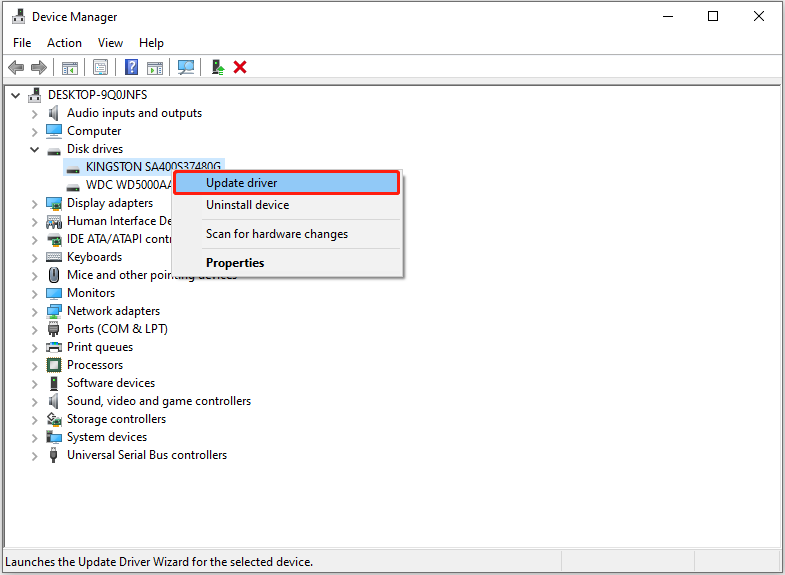The height and width of the screenshot is (575, 785).
Task: Click the Human Interface Devices icon
Action: point(54,221)
